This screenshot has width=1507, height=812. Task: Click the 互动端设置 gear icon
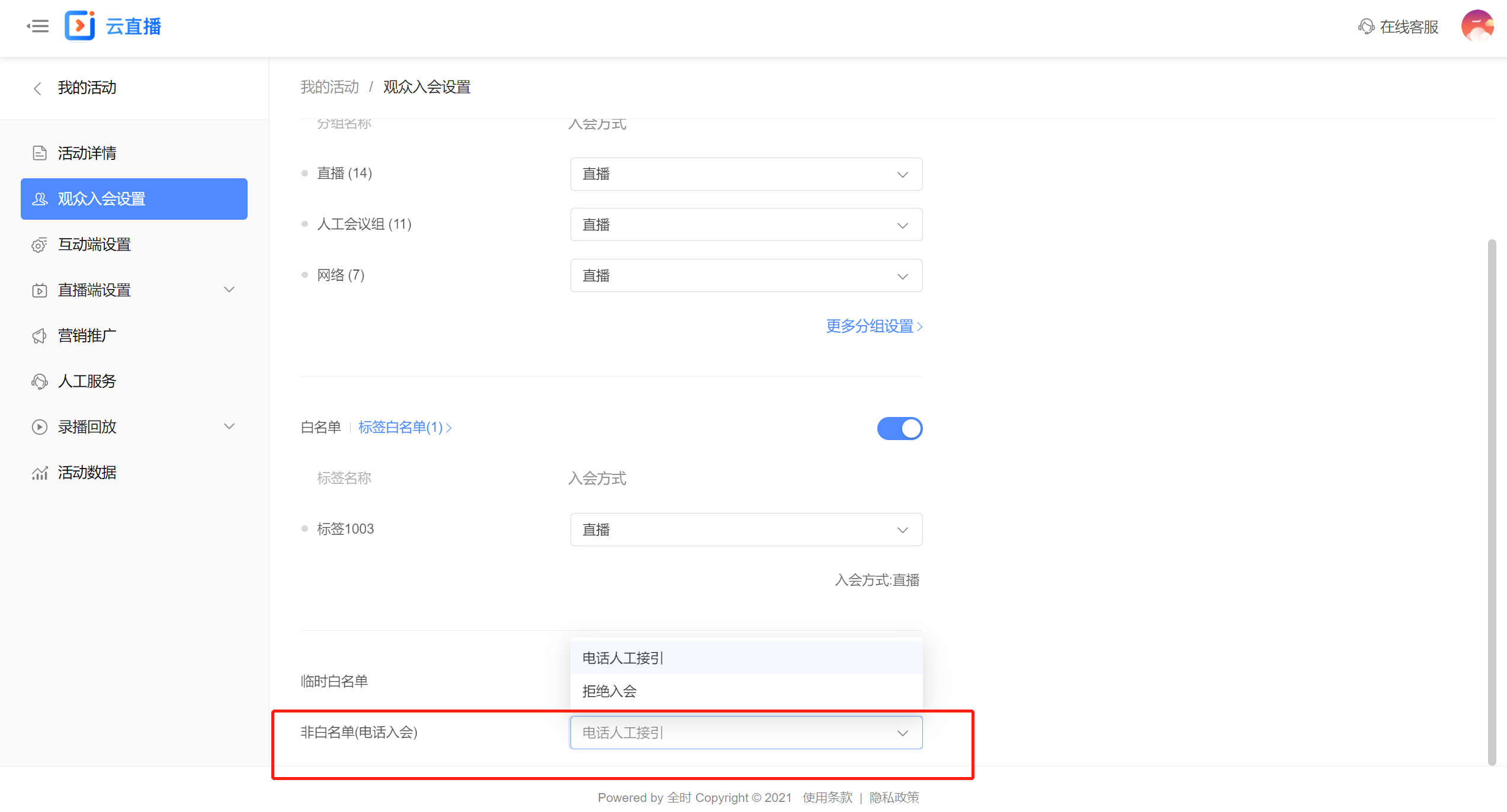40,245
